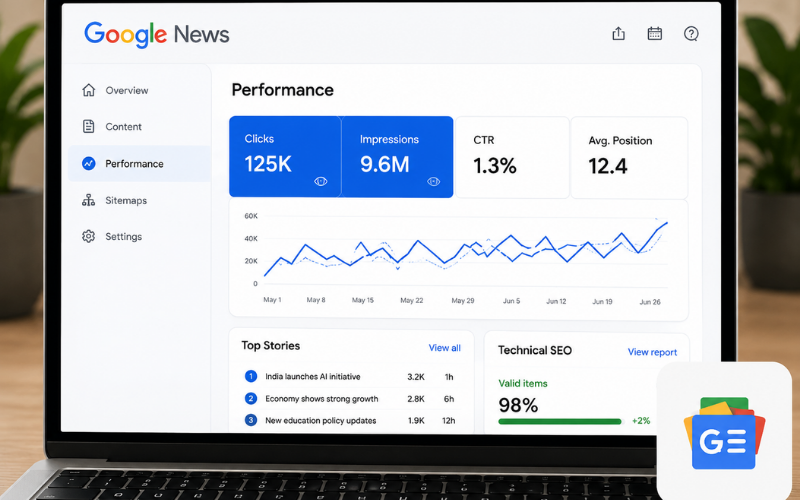Open story India launches AI initiative

313,377
